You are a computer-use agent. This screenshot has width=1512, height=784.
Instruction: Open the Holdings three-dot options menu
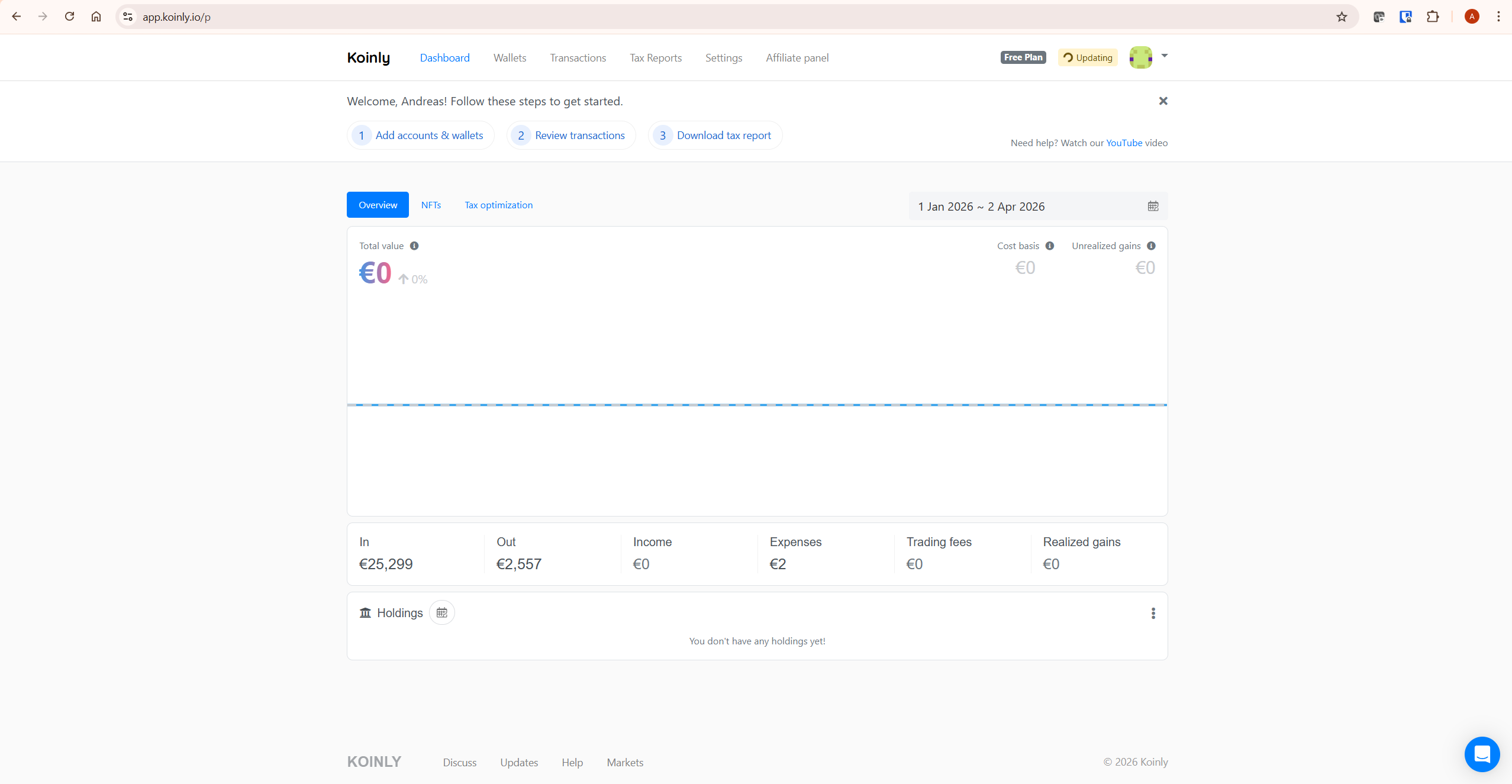click(x=1152, y=614)
